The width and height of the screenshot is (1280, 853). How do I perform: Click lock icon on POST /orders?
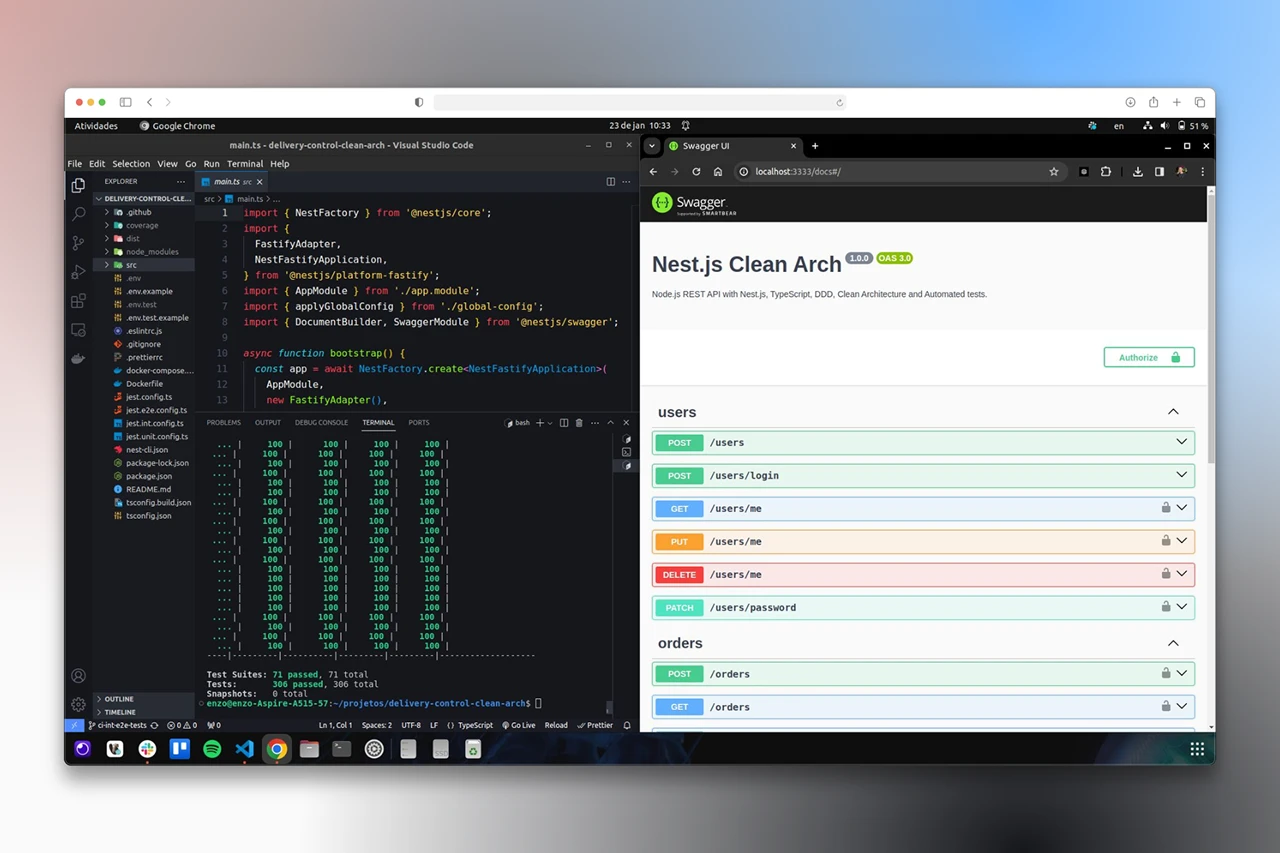pyautogui.click(x=1166, y=674)
